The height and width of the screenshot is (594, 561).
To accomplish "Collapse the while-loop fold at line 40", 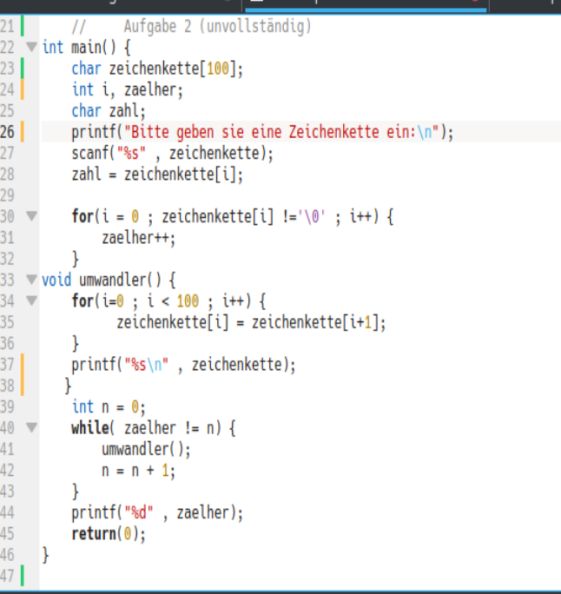I will coord(32,427).
